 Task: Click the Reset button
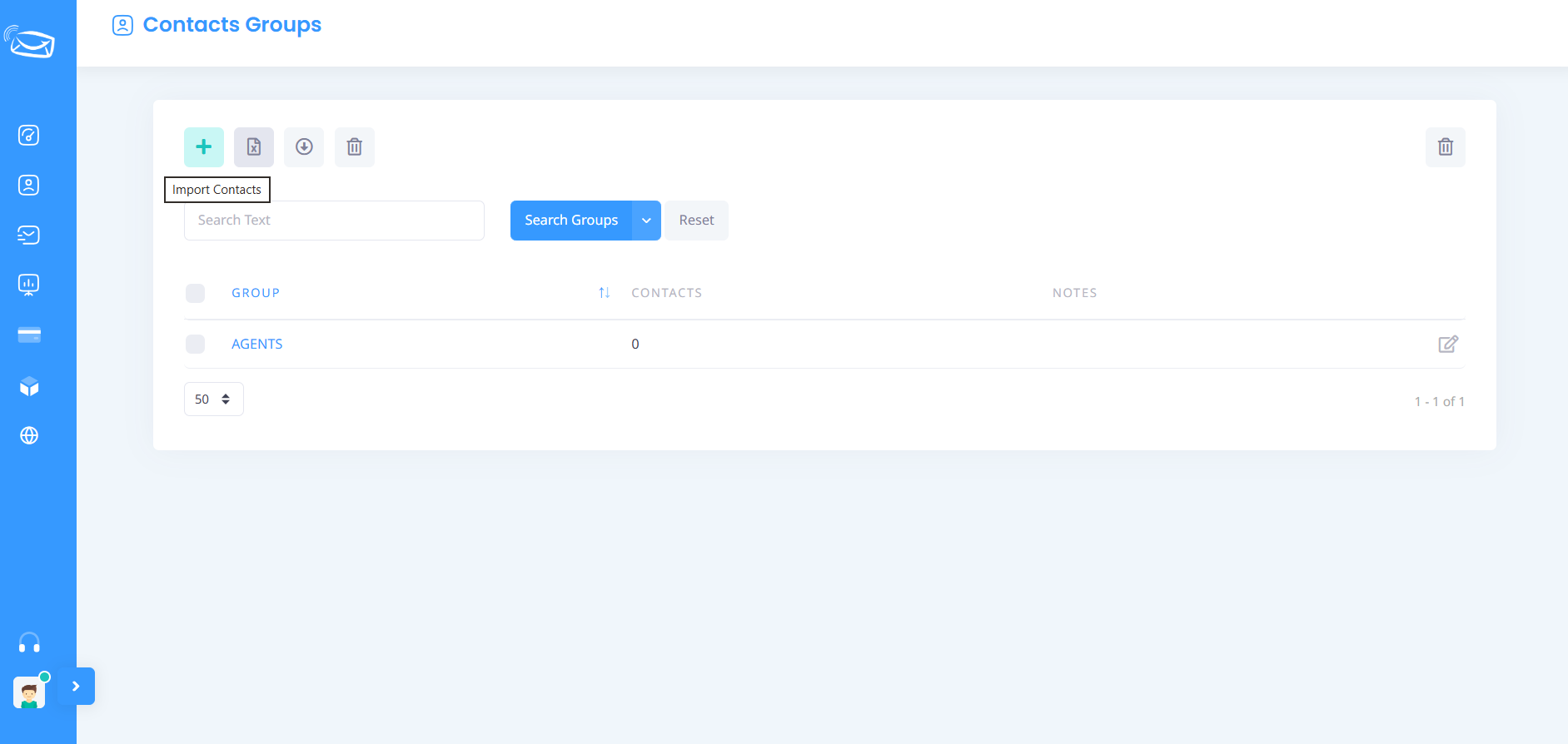coord(696,221)
